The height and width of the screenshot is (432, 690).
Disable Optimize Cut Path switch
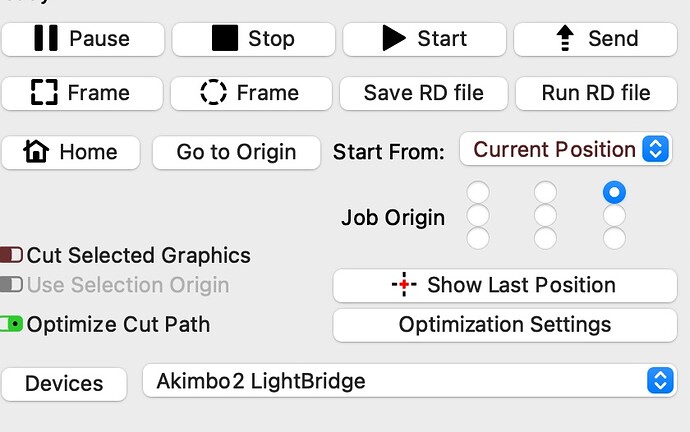click(11, 324)
